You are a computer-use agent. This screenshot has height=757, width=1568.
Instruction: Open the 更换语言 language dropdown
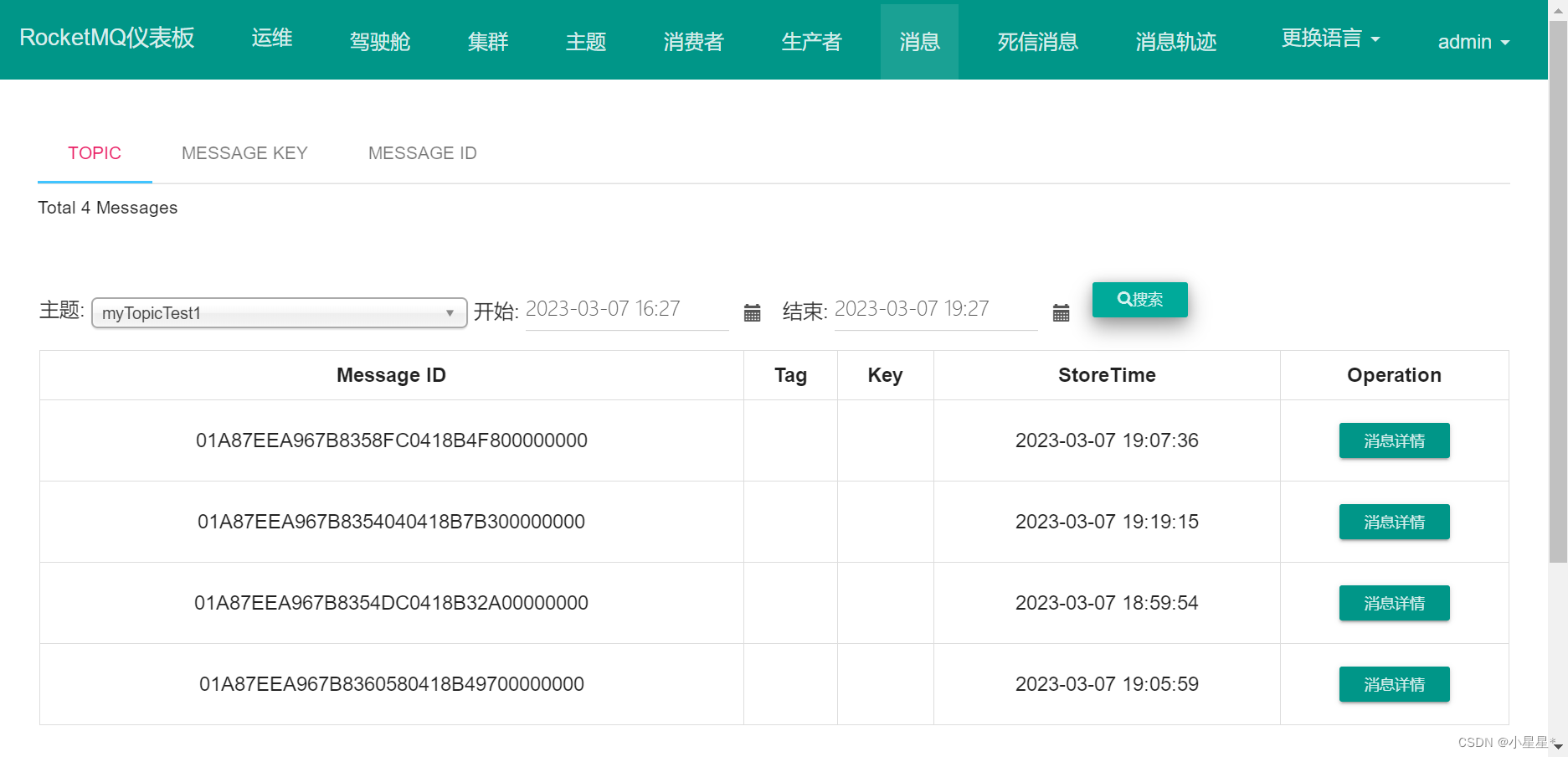tap(1330, 39)
